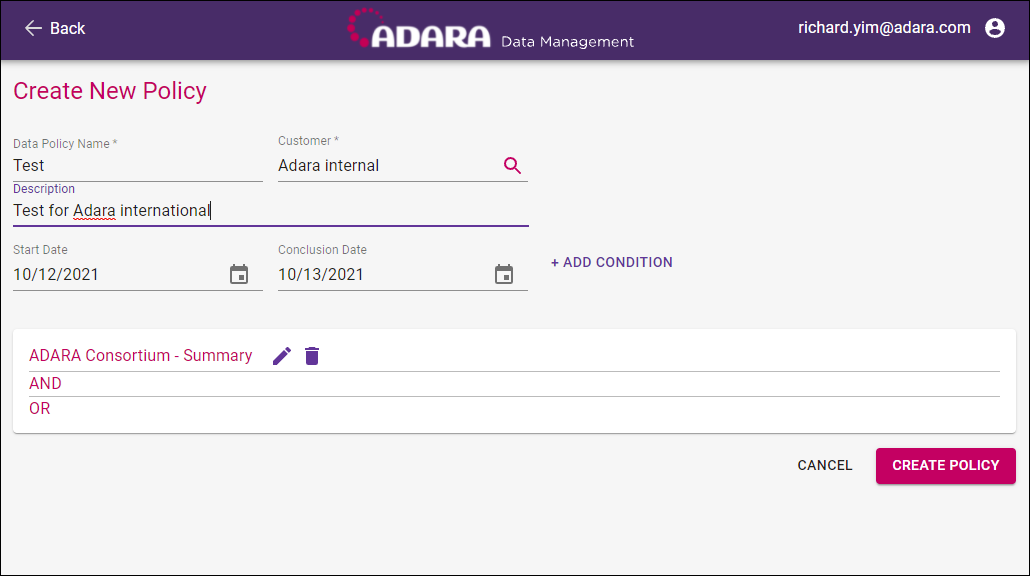Open the Conclusion Date calendar picker
The width and height of the screenshot is (1030, 576).
point(504,275)
